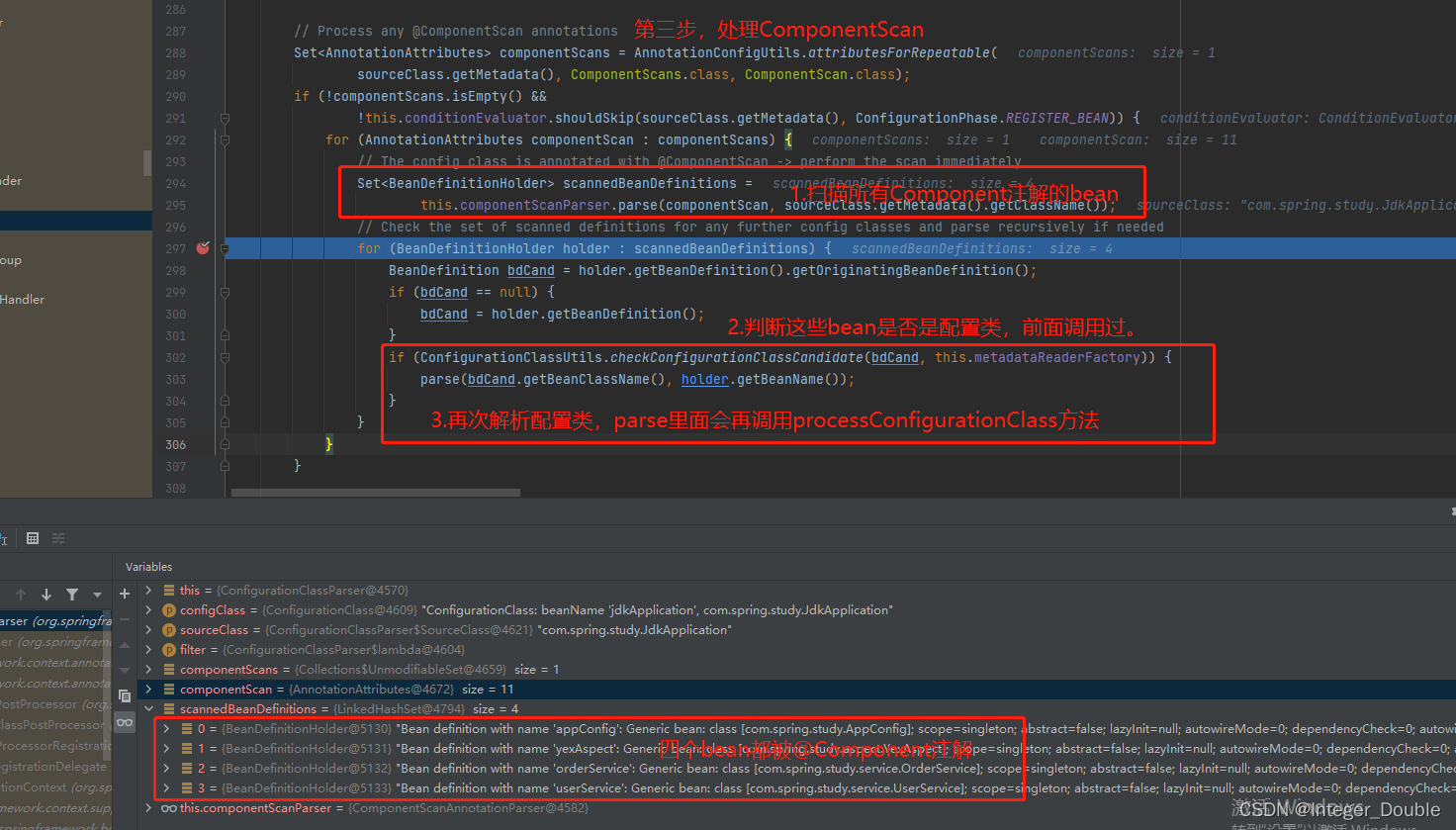The width and height of the screenshot is (1456, 830).
Task: Select the componentScans variable name
Action: 228,670
